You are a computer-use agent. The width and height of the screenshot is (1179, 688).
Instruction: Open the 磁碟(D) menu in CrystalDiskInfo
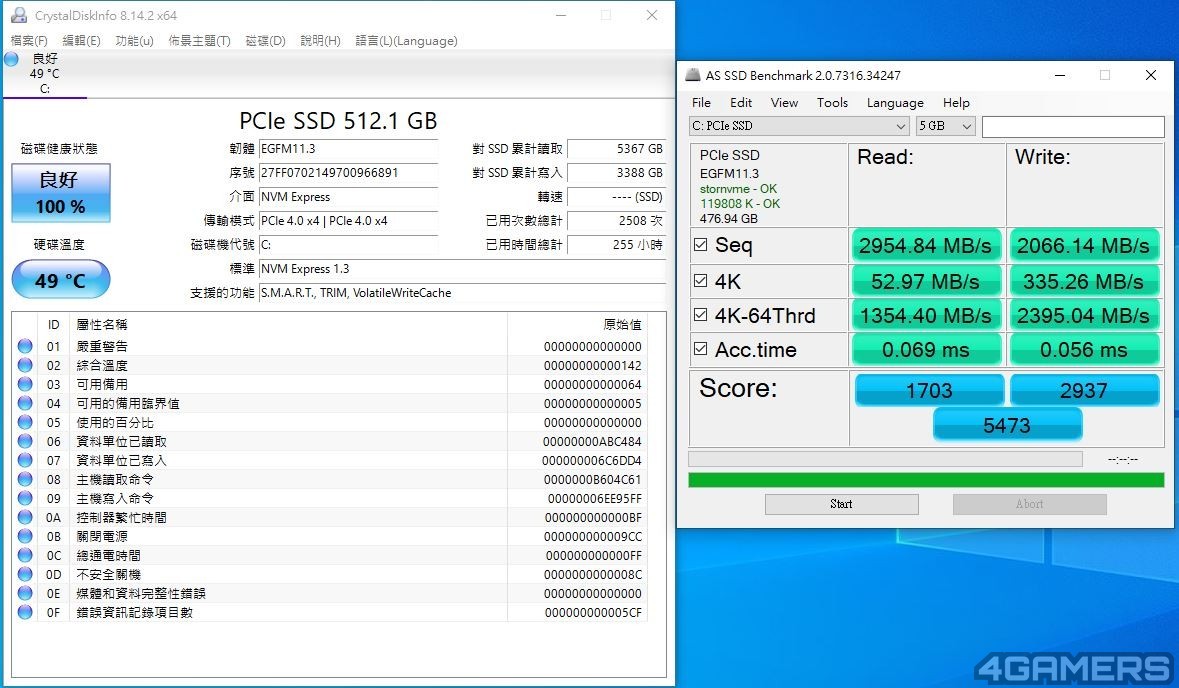[x=265, y=41]
